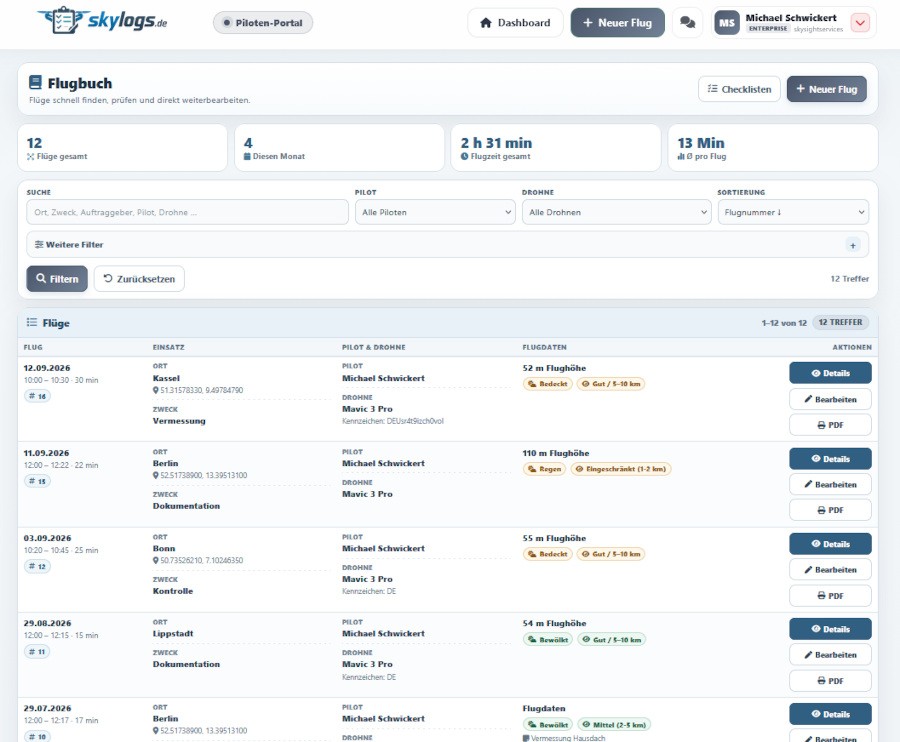Open Checklisten

pyautogui.click(x=739, y=89)
